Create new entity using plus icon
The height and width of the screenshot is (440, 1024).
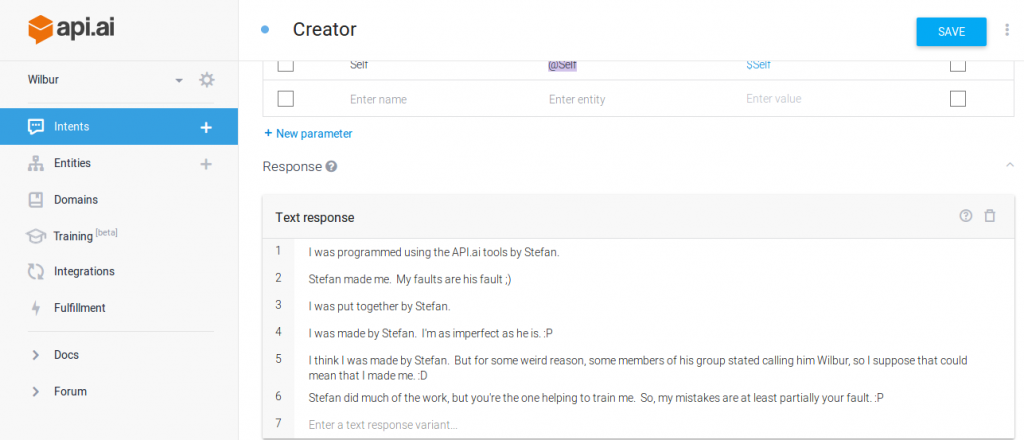pyautogui.click(x=206, y=164)
